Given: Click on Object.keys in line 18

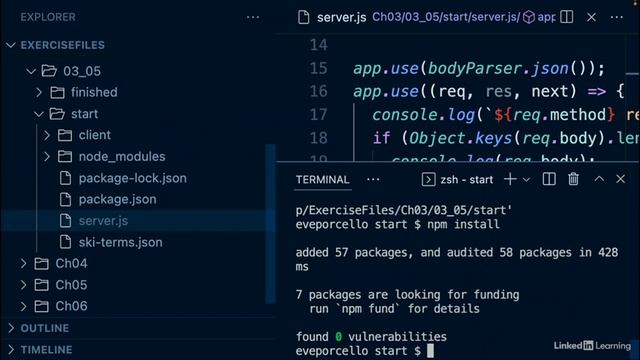Looking at the screenshot, I should point(460,138).
